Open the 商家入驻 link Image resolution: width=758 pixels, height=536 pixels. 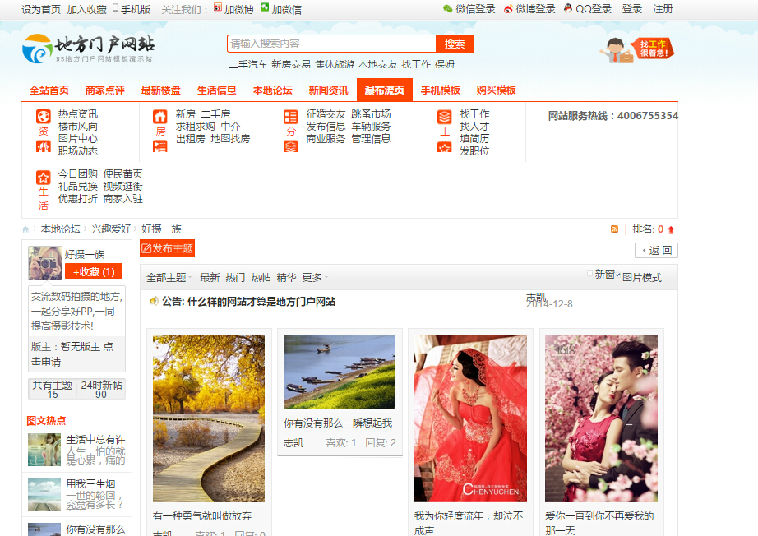[123, 199]
